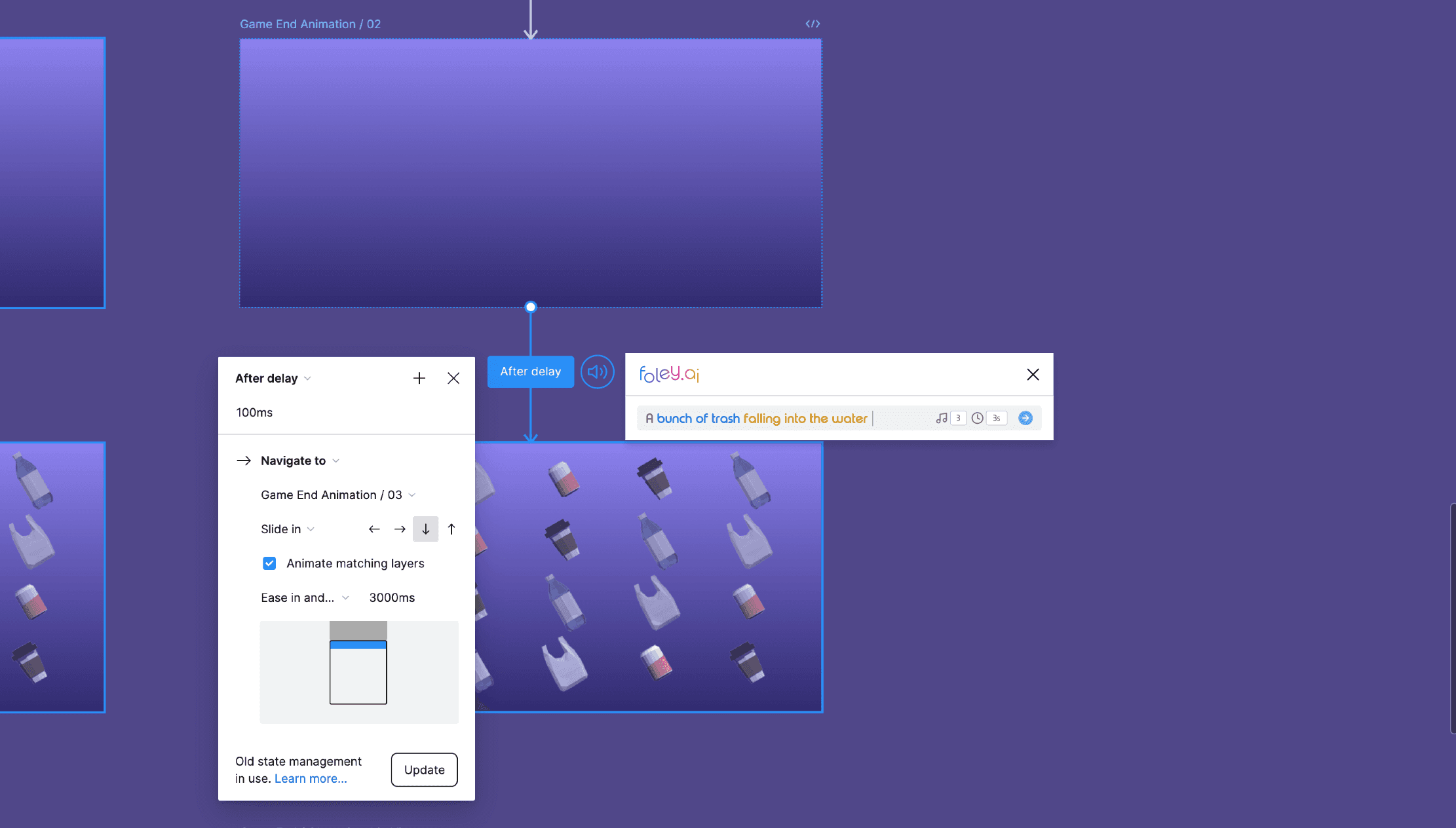Image resolution: width=1456 pixels, height=828 pixels.
Task: Uncheck Animate matching layers checkbox
Action: pos(269,563)
